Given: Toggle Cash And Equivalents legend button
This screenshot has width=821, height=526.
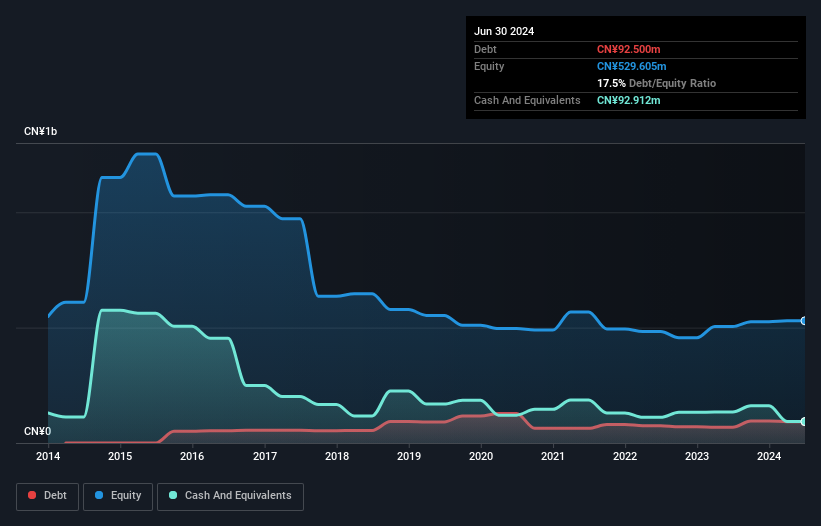Looking at the screenshot, I should click(230, 496).
